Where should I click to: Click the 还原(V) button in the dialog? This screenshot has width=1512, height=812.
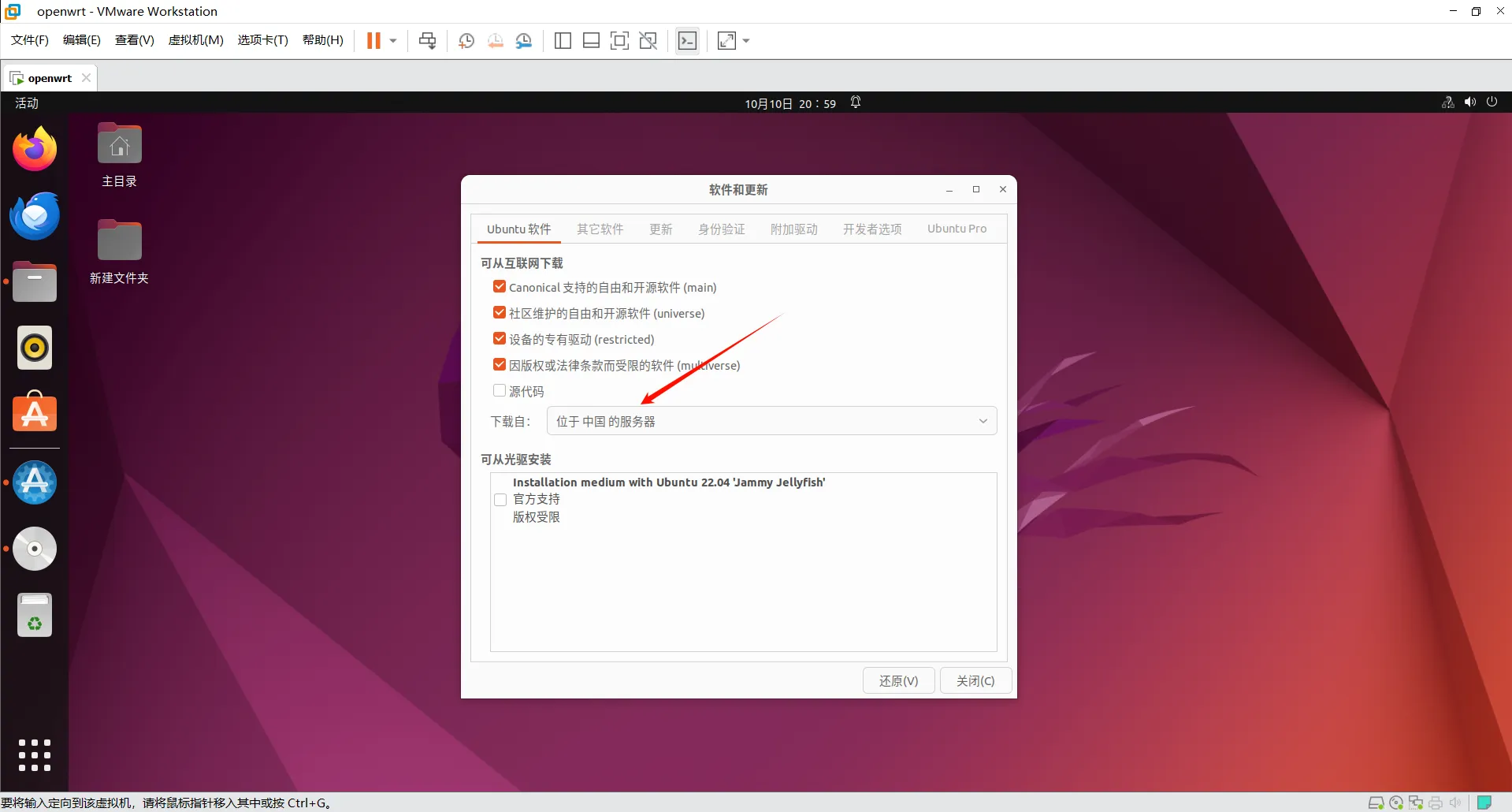click(897, 680)
